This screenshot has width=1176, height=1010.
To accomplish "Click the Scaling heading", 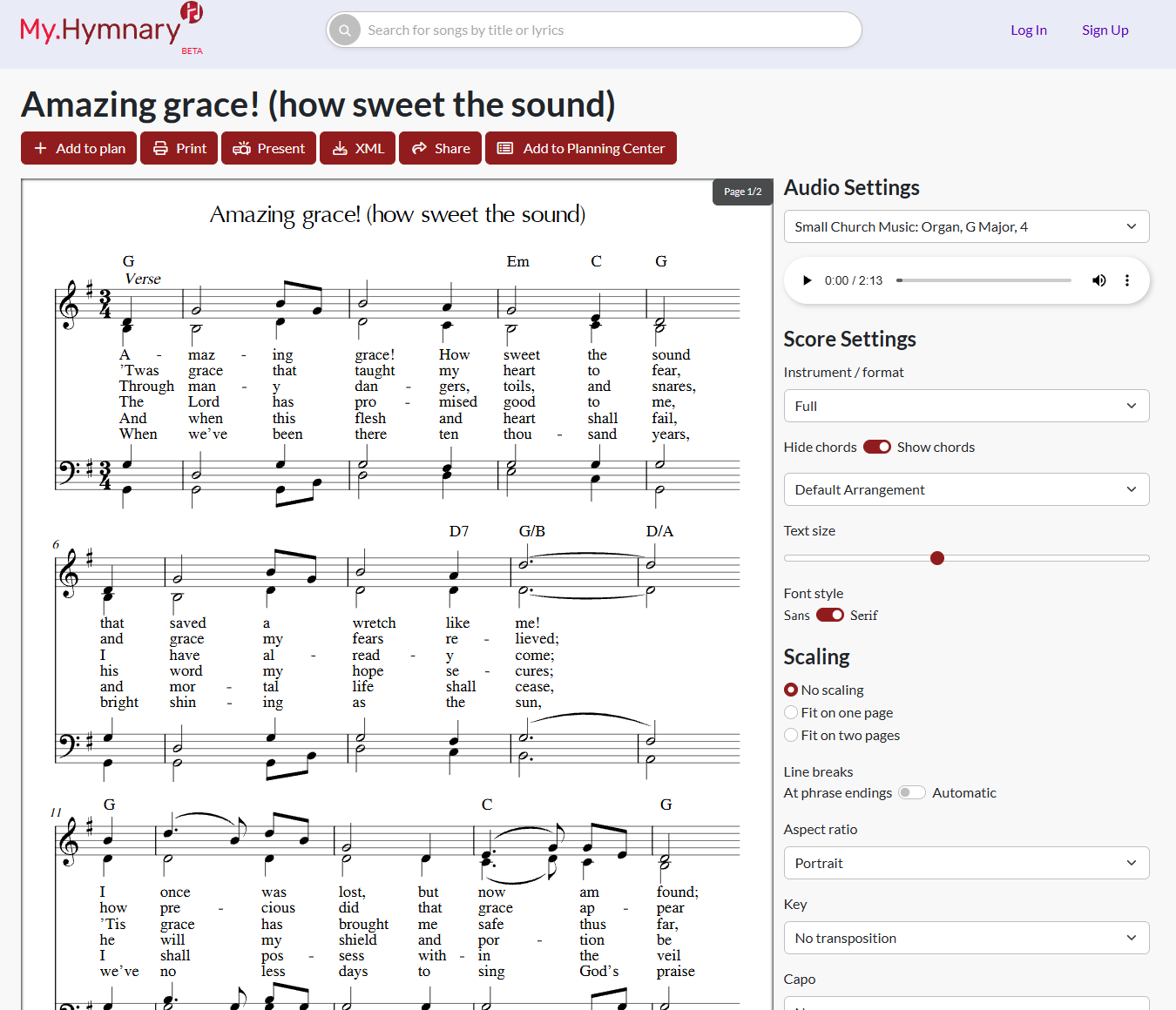I will [816, 656].
